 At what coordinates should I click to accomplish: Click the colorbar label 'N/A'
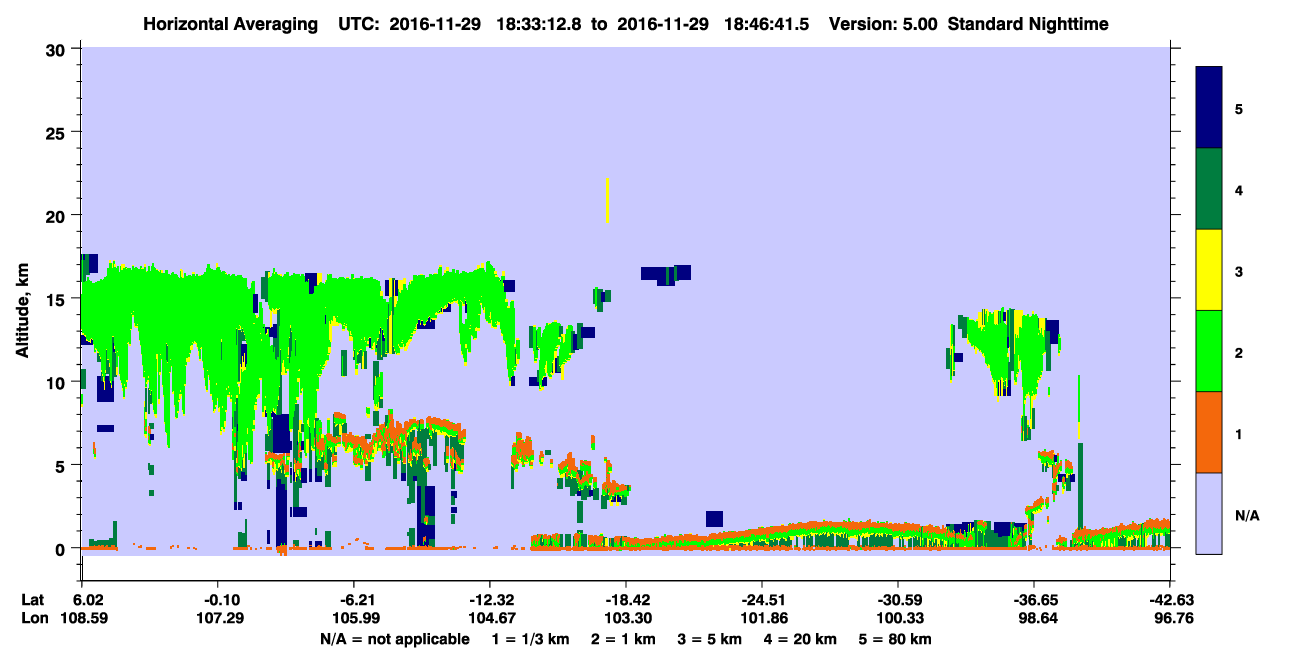point(1247,516)
